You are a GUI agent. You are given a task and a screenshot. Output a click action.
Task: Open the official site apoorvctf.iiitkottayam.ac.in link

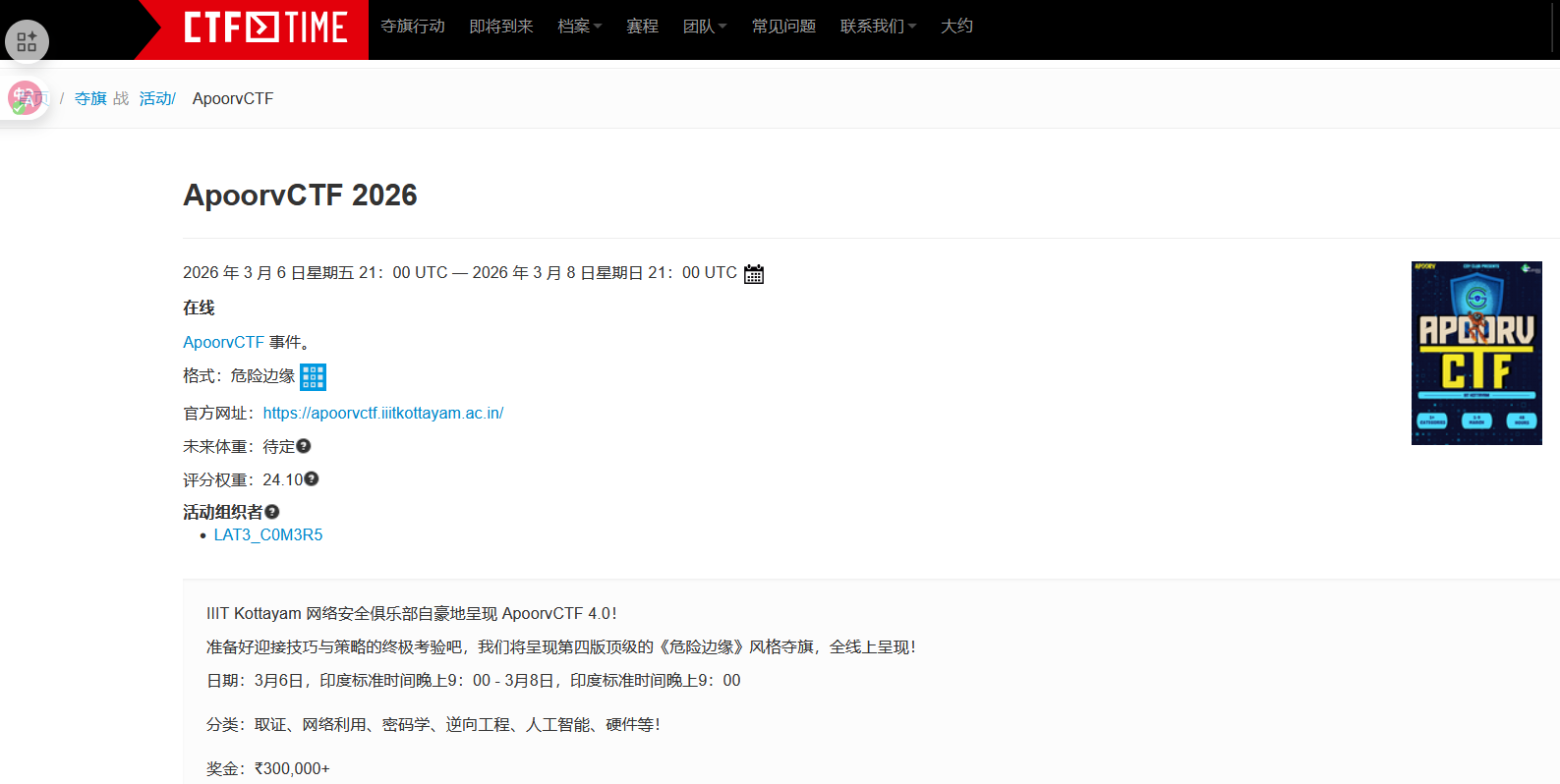383,414
